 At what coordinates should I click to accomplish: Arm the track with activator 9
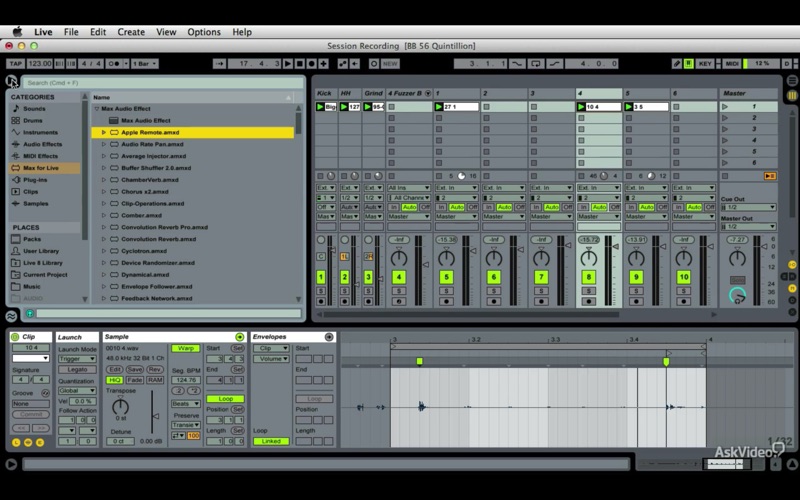pyautogui.click(x=636, y=302)
